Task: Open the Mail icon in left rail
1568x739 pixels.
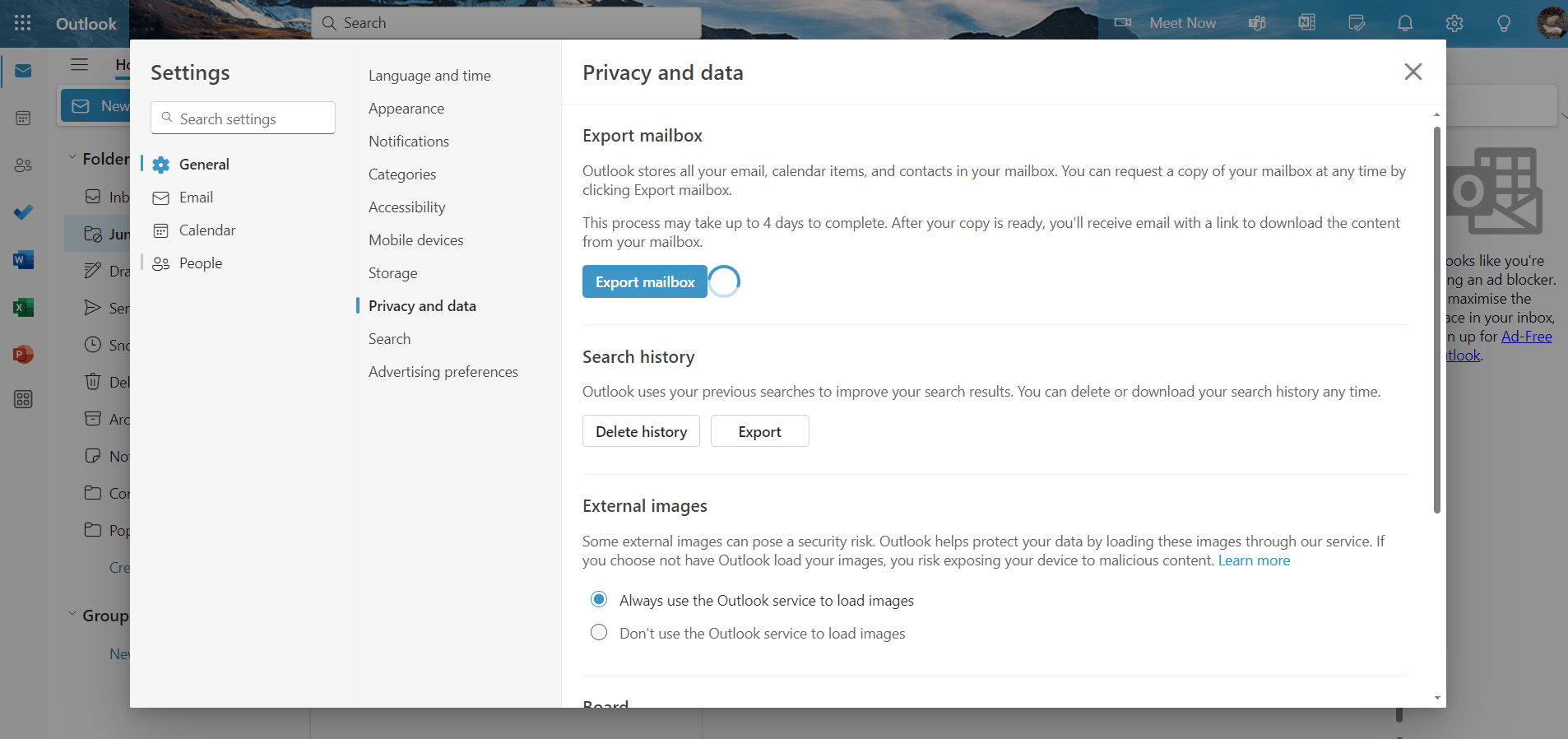Action: pyautogui.click(x=23, y=71)
